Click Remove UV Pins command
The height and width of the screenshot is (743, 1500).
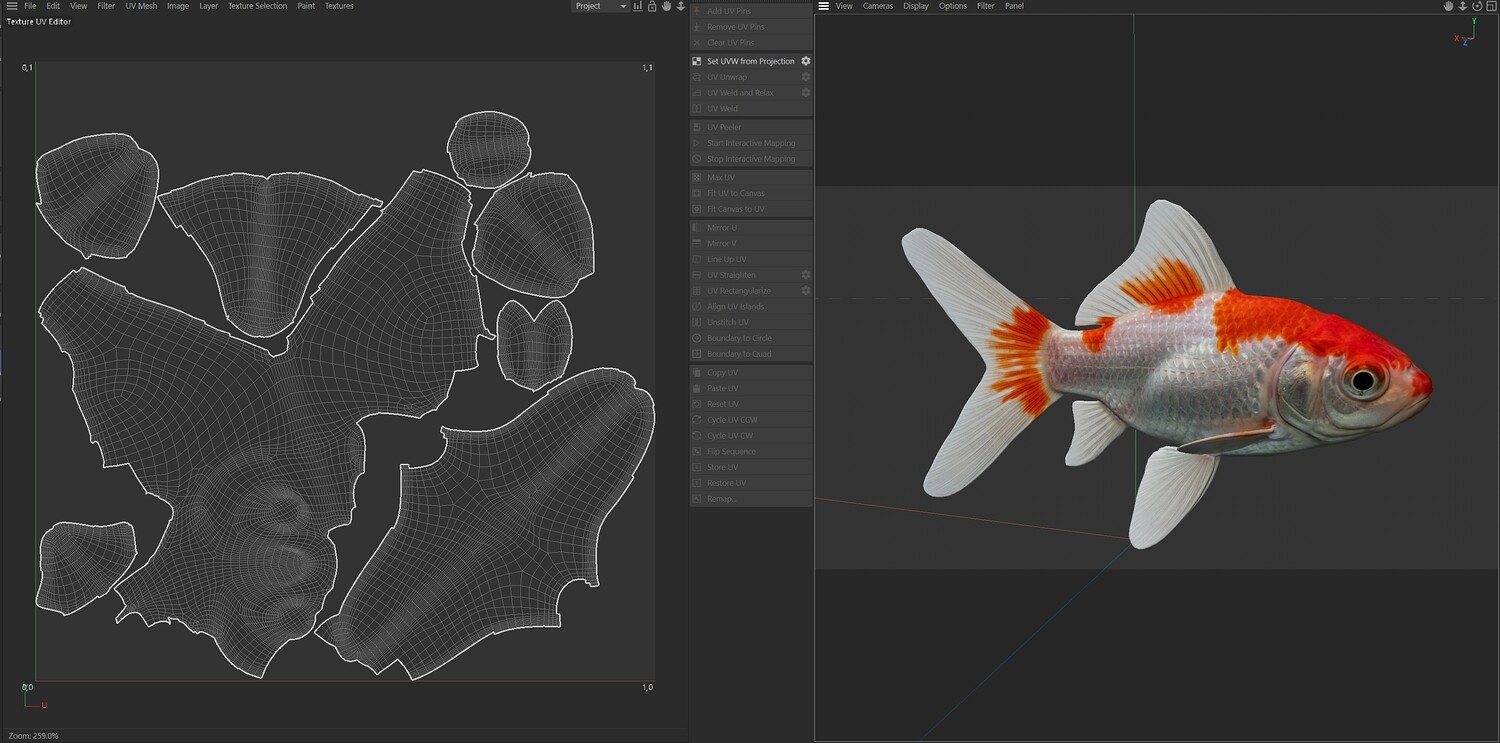click(751, 27)
